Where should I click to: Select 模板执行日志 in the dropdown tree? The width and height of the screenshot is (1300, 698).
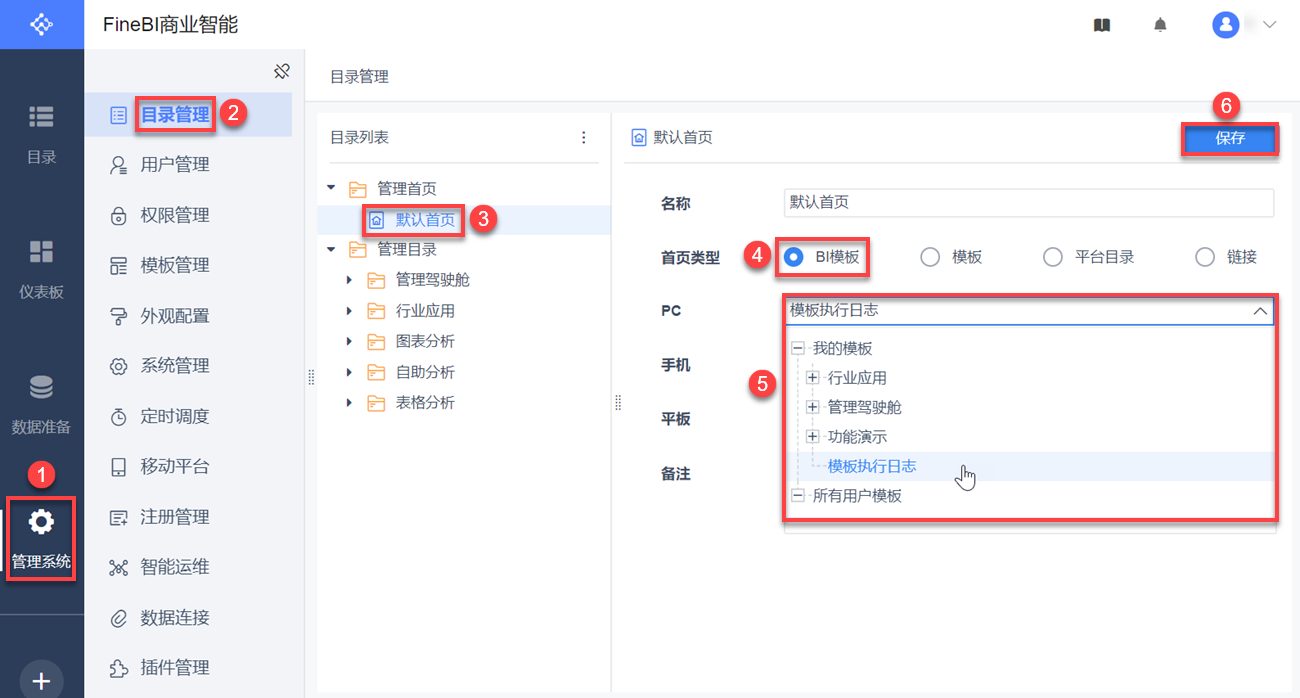872,466
